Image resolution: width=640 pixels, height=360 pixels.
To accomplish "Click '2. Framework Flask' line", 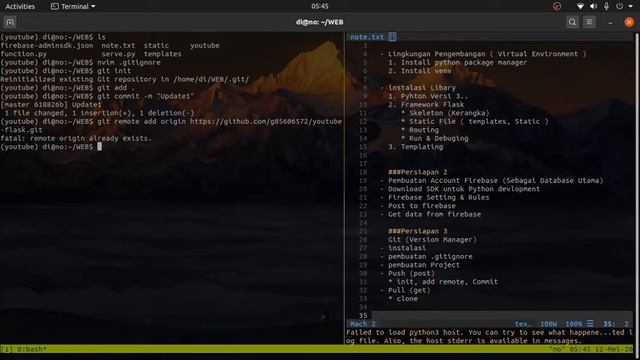I will point(426,104).
